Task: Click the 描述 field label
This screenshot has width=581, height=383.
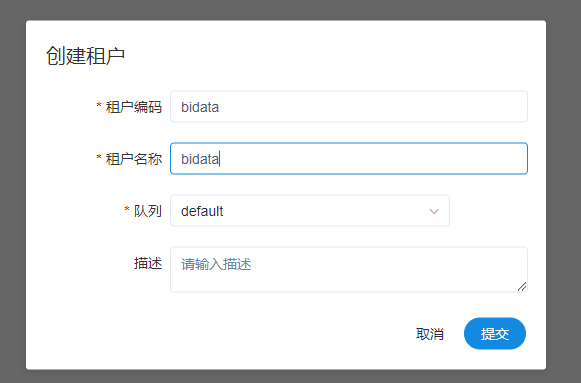Action: pyautogui.click(x=148, y=263)
